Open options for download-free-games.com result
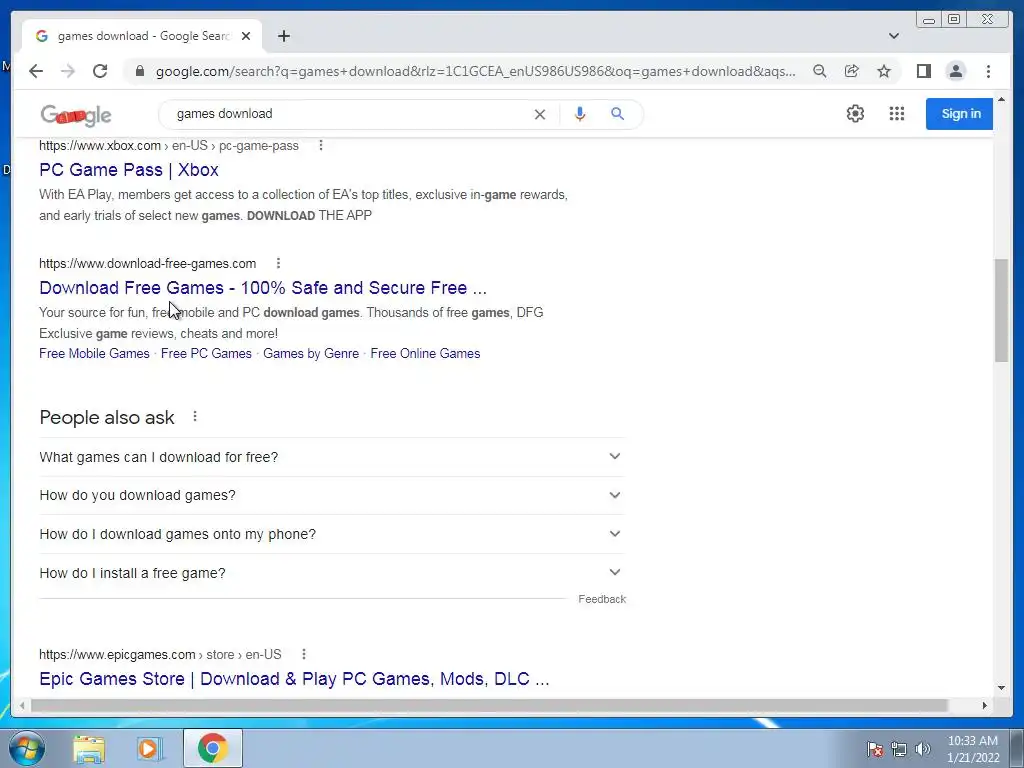The width and height of the screenshot is (1024, 768). [278, 263]
